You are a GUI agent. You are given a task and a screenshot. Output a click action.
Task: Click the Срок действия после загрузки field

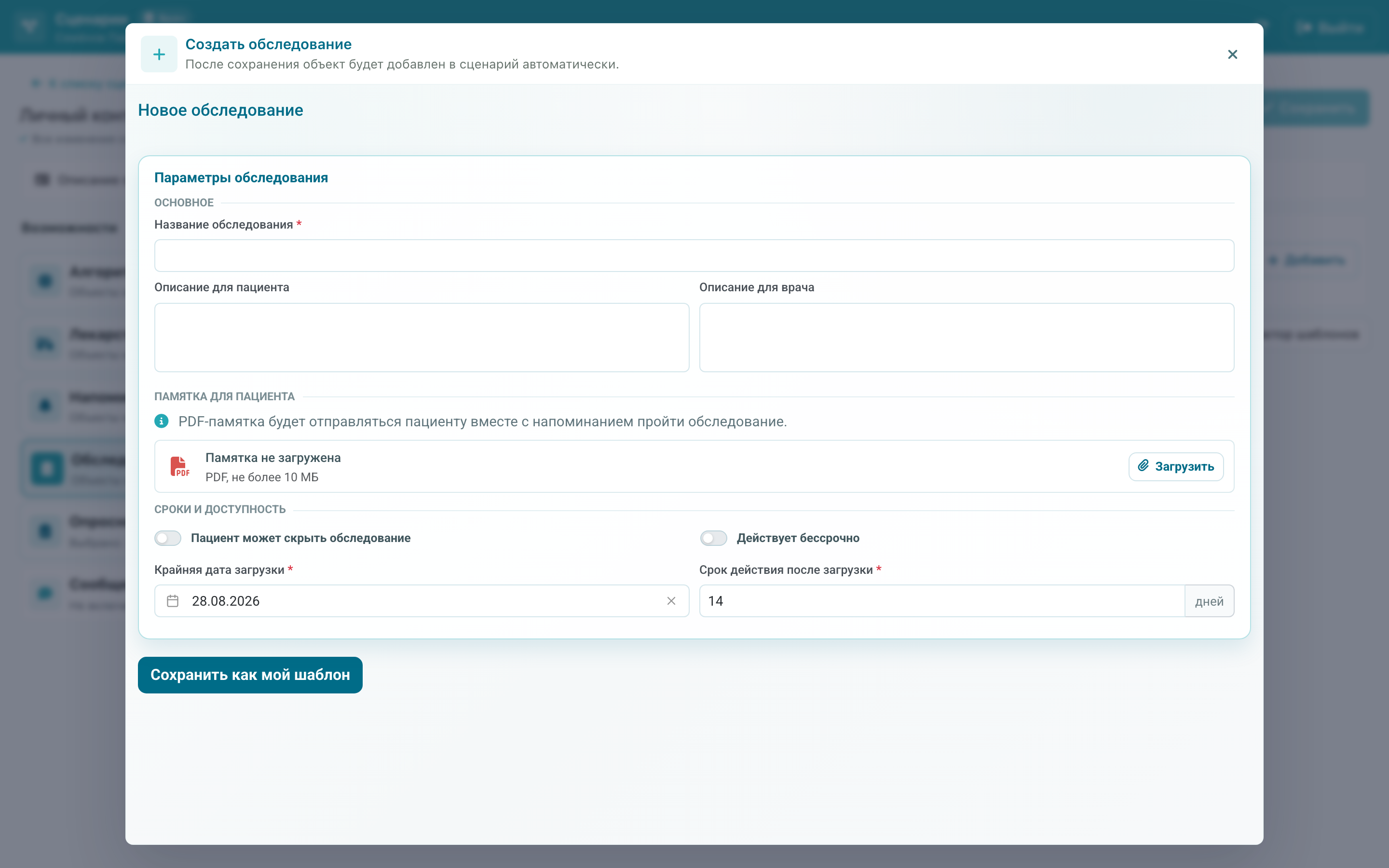tap(942, 601)
